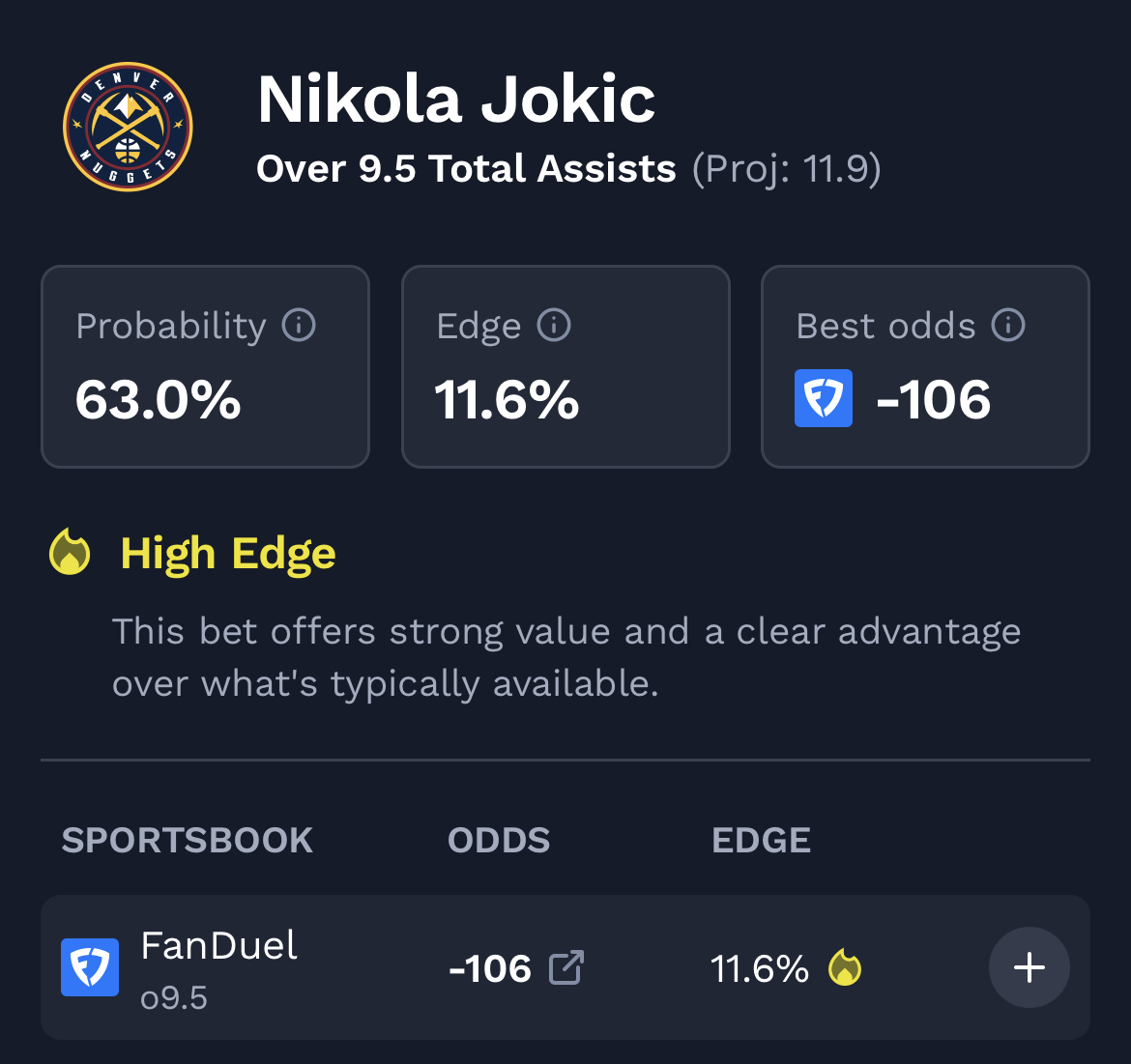The height and width of the screenshot is (1064, 1131).
Task: Click the Edge info icon
Action: pos(554,326)
